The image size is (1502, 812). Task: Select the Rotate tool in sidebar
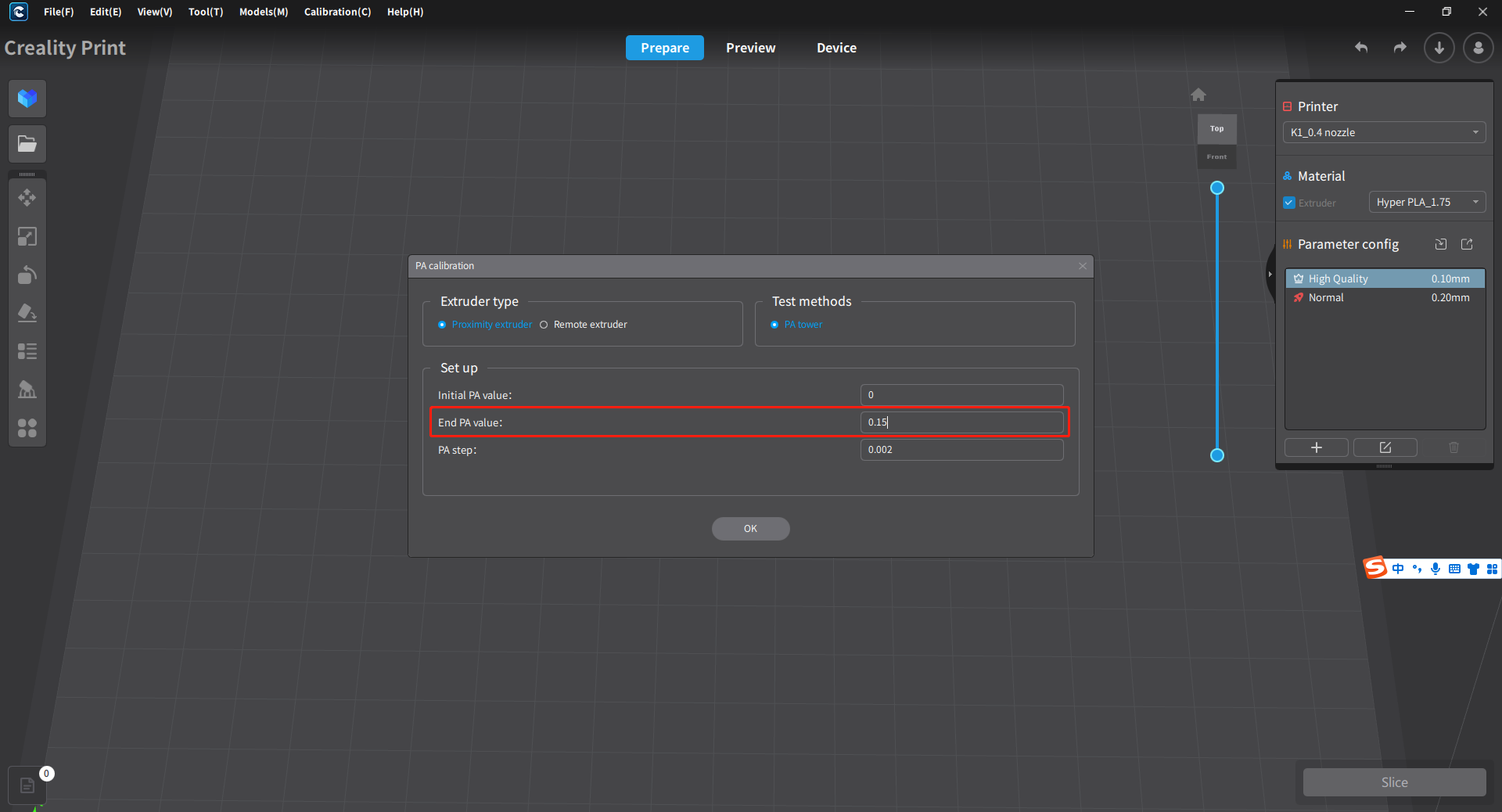27,275
